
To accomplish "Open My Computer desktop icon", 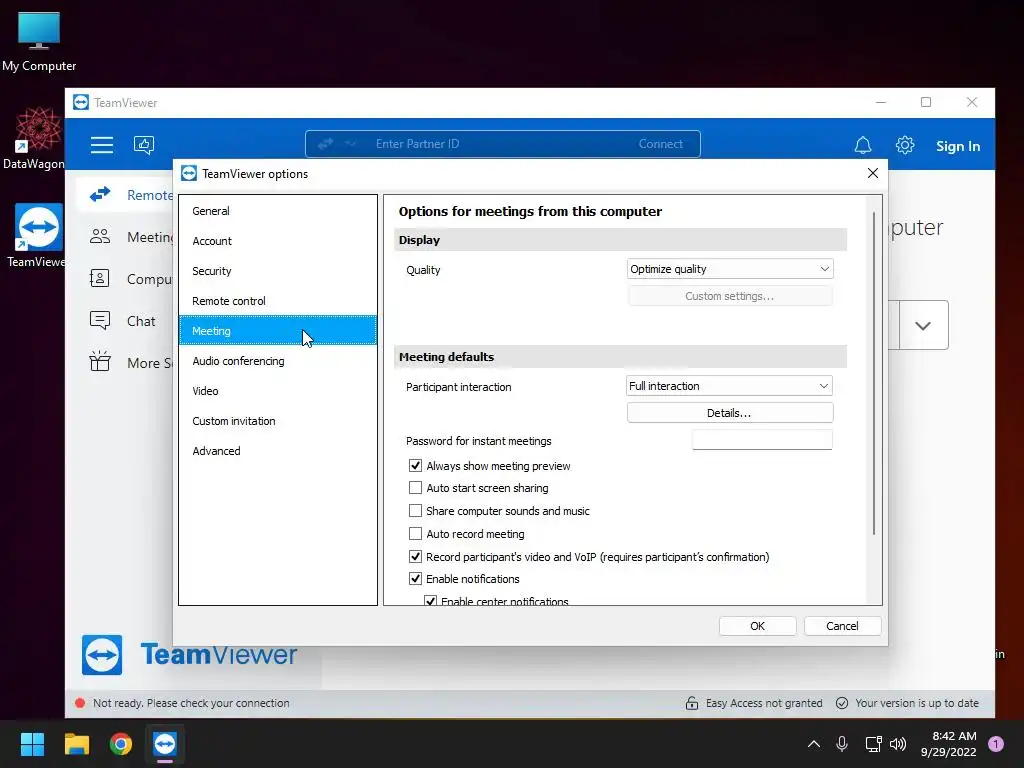I will click(x=39, y=41).
